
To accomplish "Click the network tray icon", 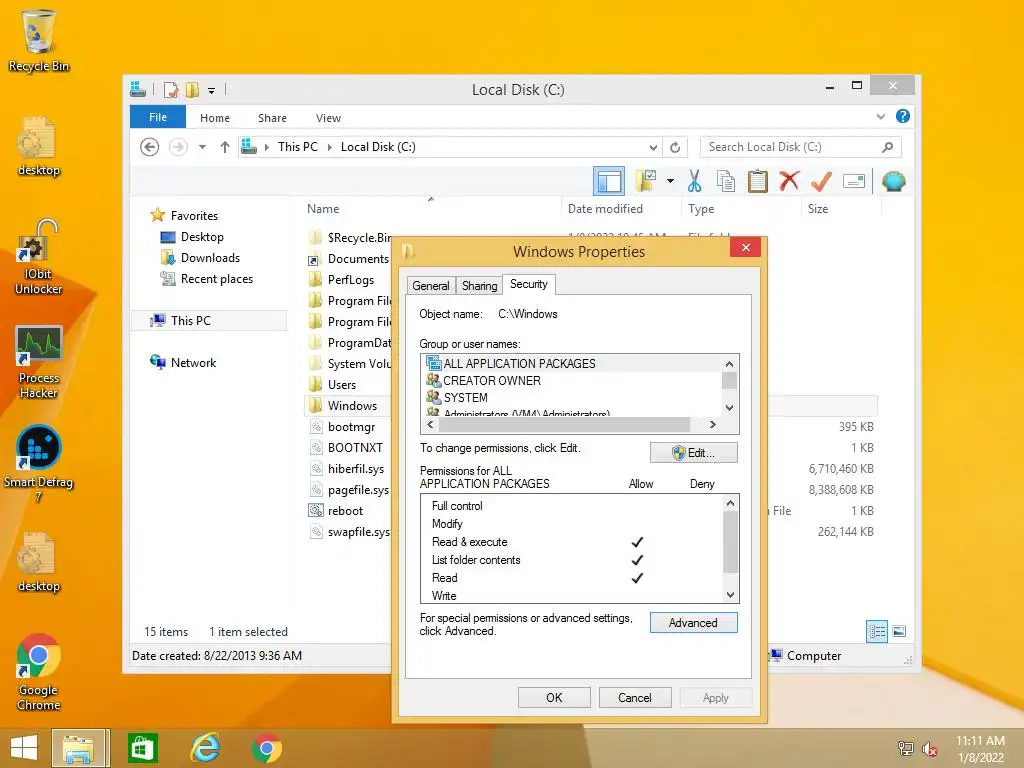I will (906, 749).
